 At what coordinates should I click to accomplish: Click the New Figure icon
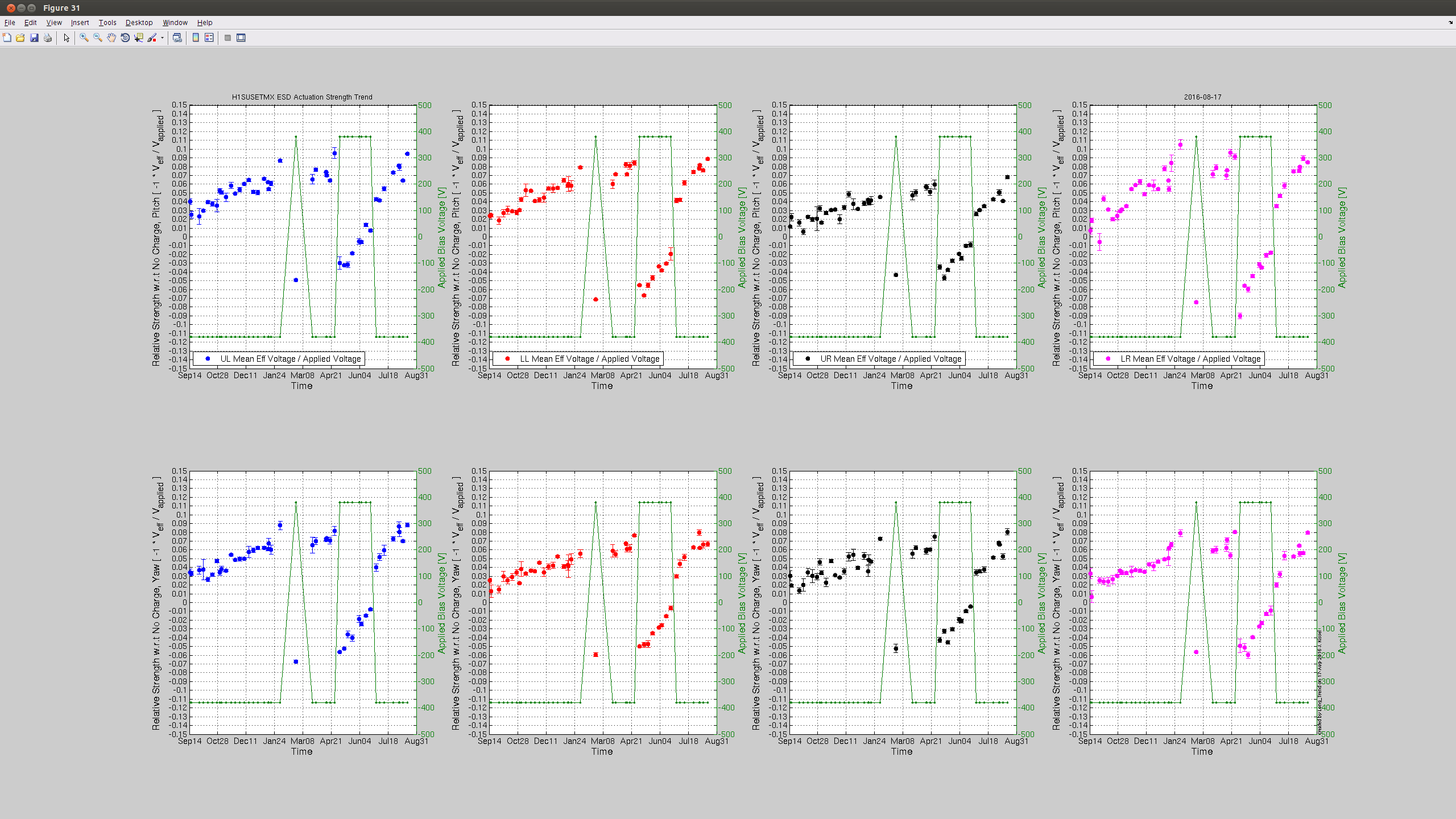(7, 38)
